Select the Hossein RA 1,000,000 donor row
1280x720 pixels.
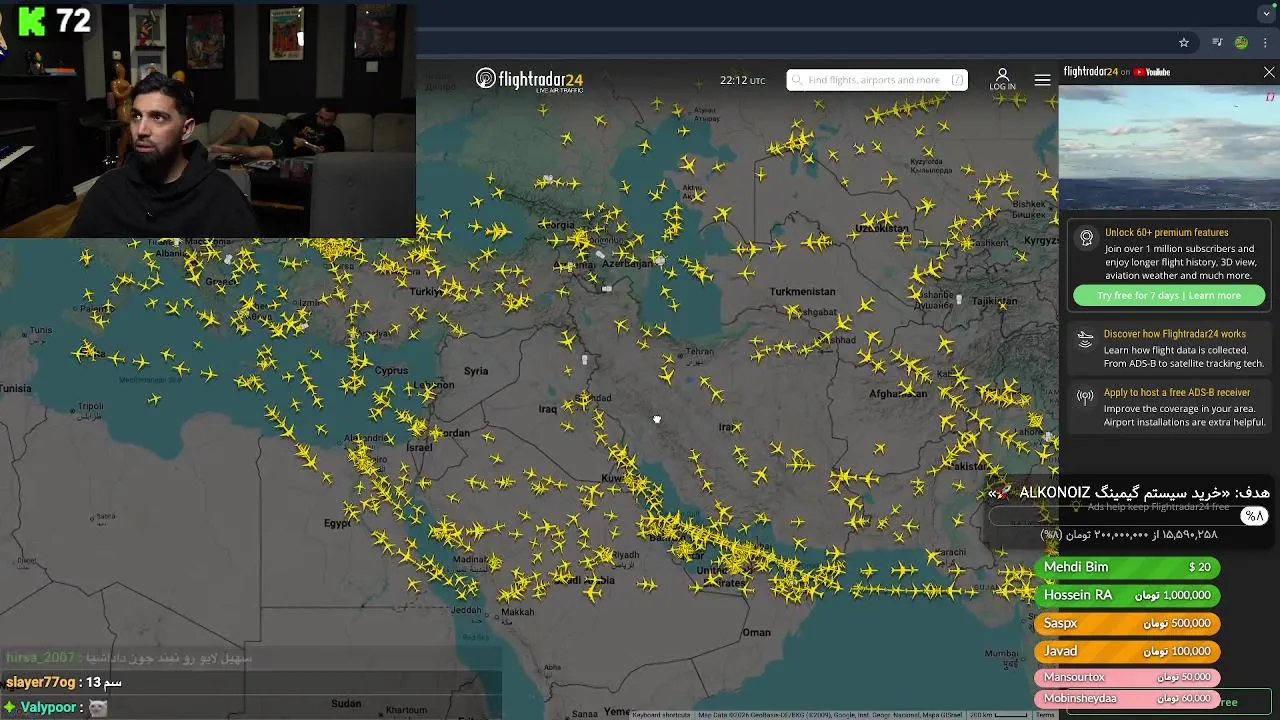pyautogui.click(x=1127, y=595)
